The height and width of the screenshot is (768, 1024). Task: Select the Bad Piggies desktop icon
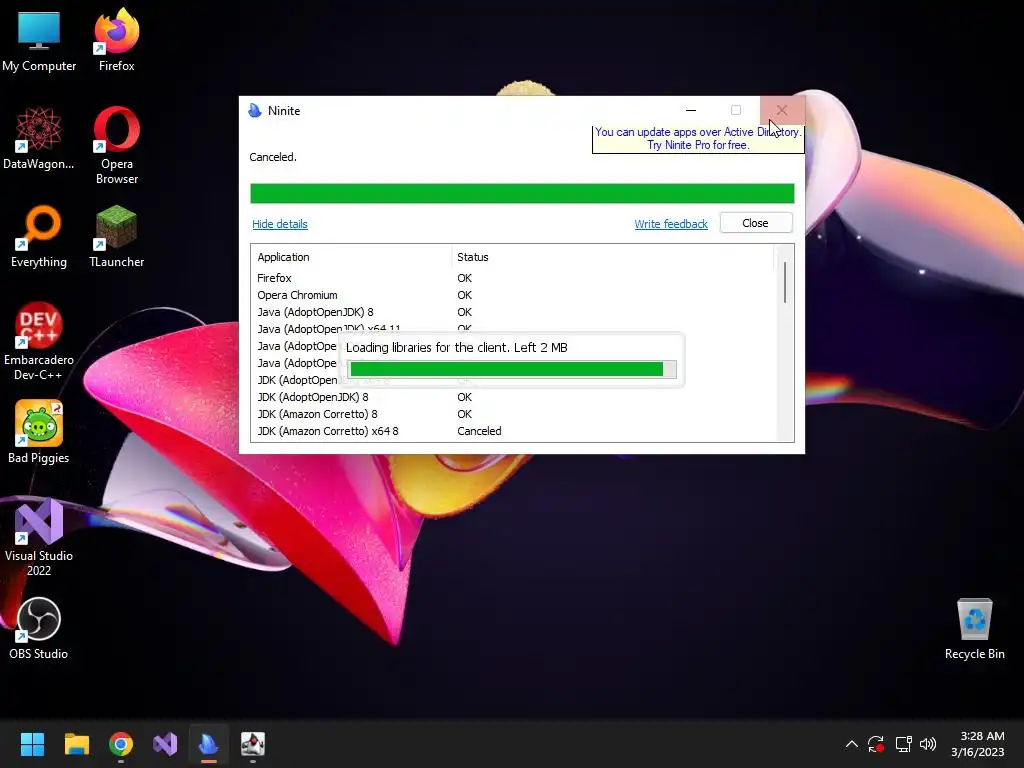(39, 432)
